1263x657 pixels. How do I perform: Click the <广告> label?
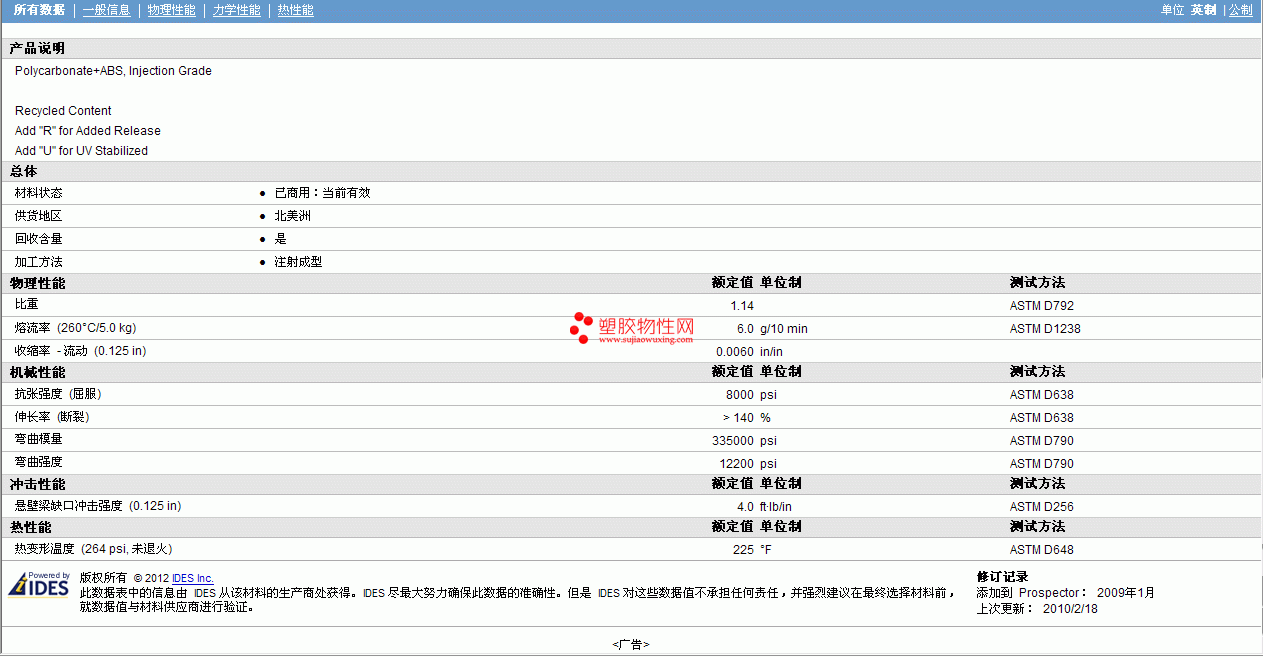pos(631,645)
